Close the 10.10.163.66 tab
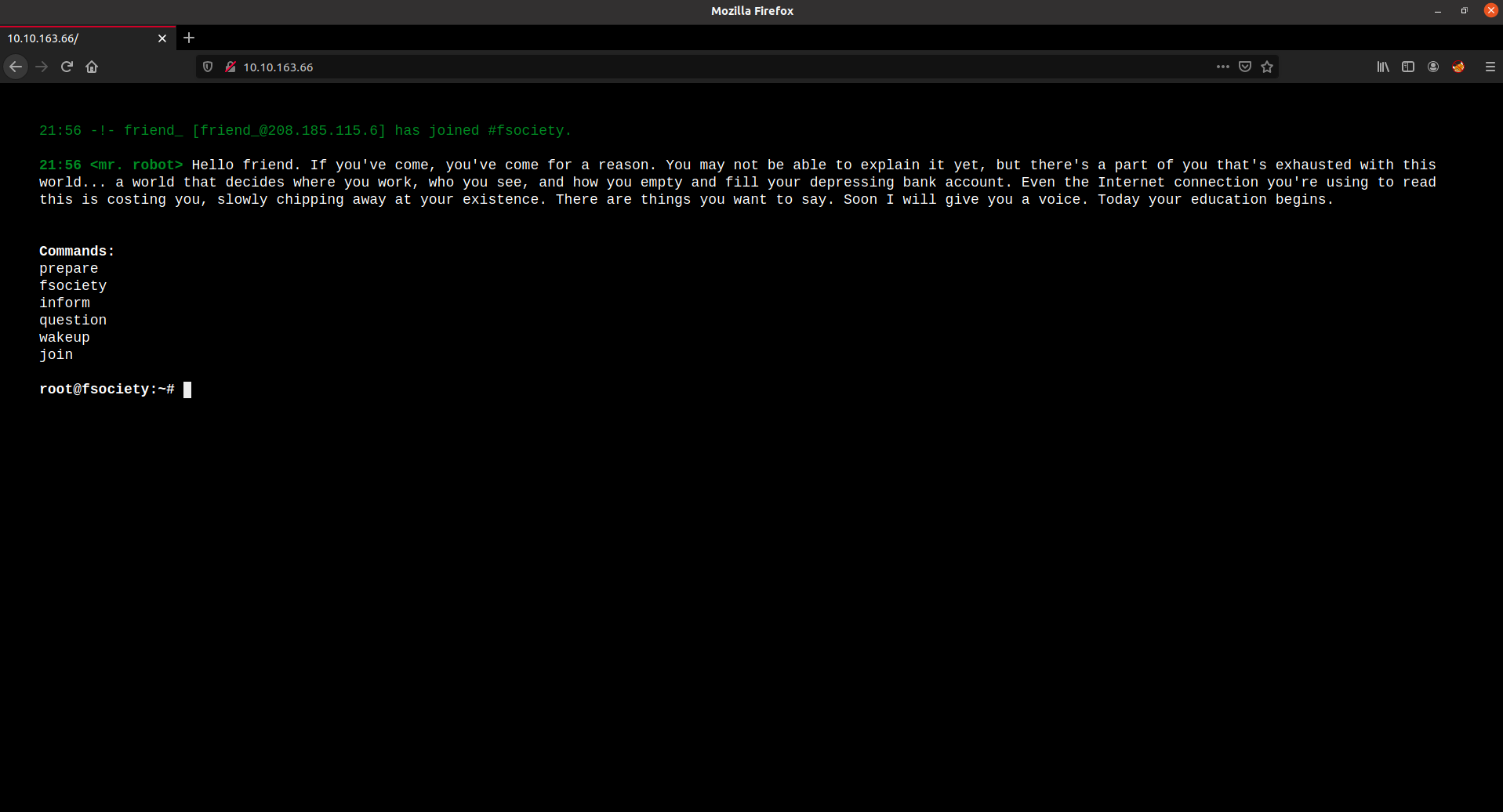The image size is (1503, 812). tap(162, 38)
